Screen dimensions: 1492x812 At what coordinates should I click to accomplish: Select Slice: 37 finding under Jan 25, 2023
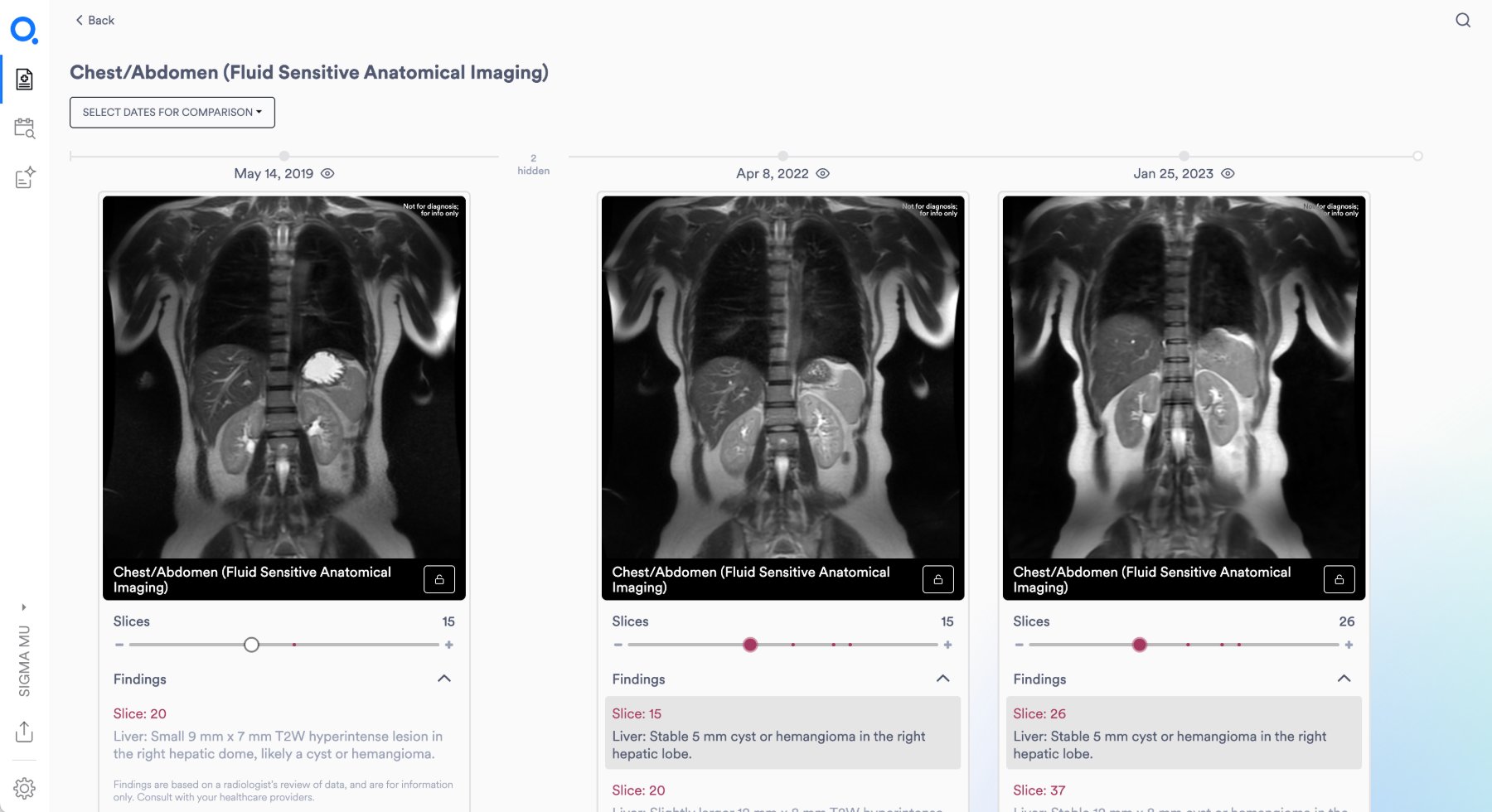(1184, 797)
